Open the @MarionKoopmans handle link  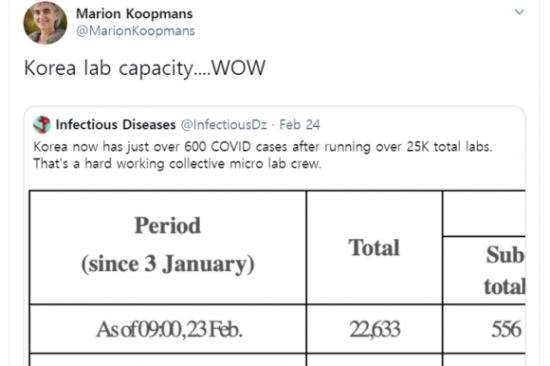(135, 31)
